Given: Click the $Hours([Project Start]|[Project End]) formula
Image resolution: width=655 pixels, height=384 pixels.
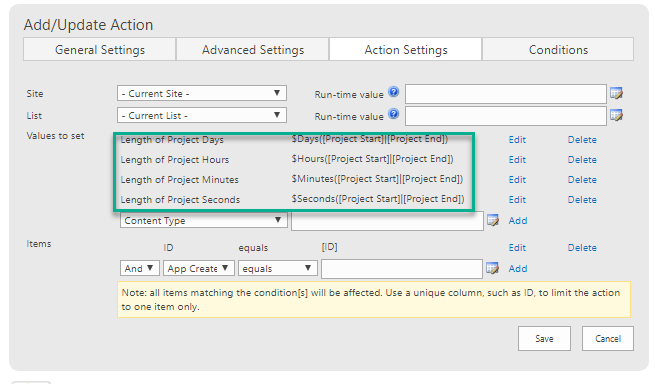Looking at the screenshot, I should coord(373,159).
